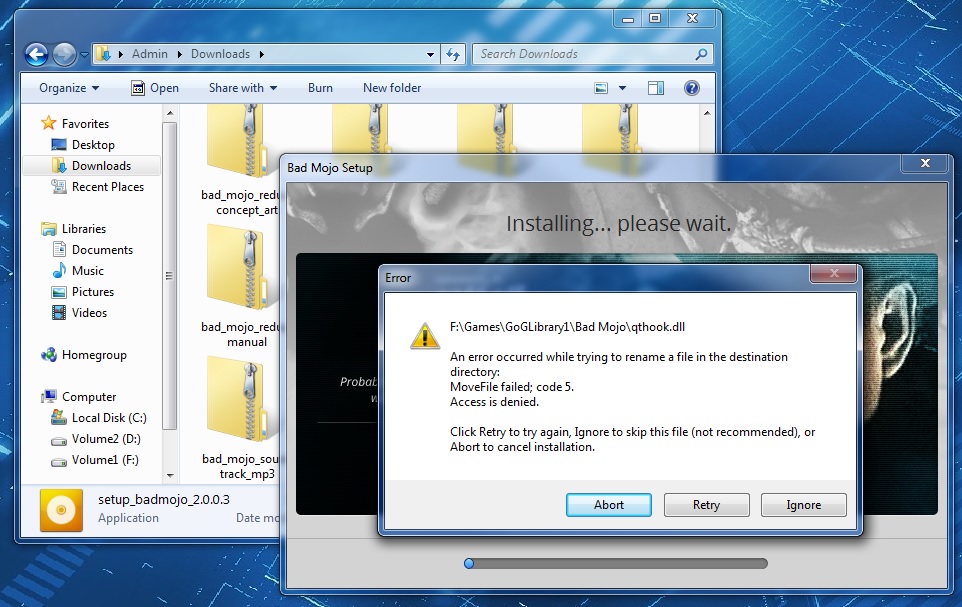Image resolution: width=962 pixels, height=607 pixels.
Task: Select Libraries in the navigation pane
Action: pyautogui.click(x=83, y=228)
